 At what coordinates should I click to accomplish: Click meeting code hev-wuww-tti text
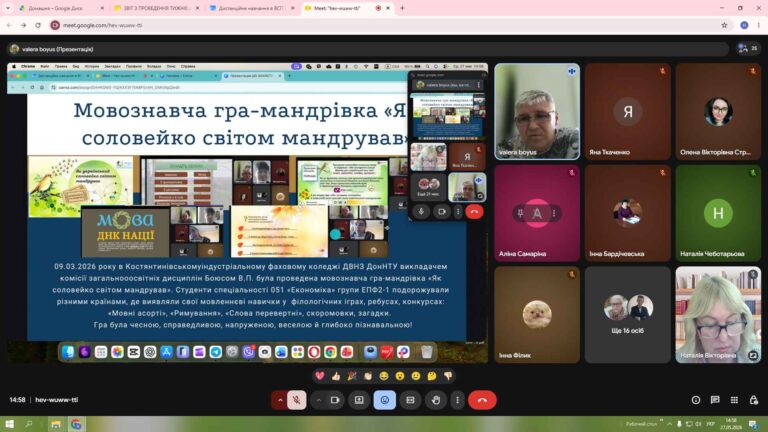tap(57, 400)
